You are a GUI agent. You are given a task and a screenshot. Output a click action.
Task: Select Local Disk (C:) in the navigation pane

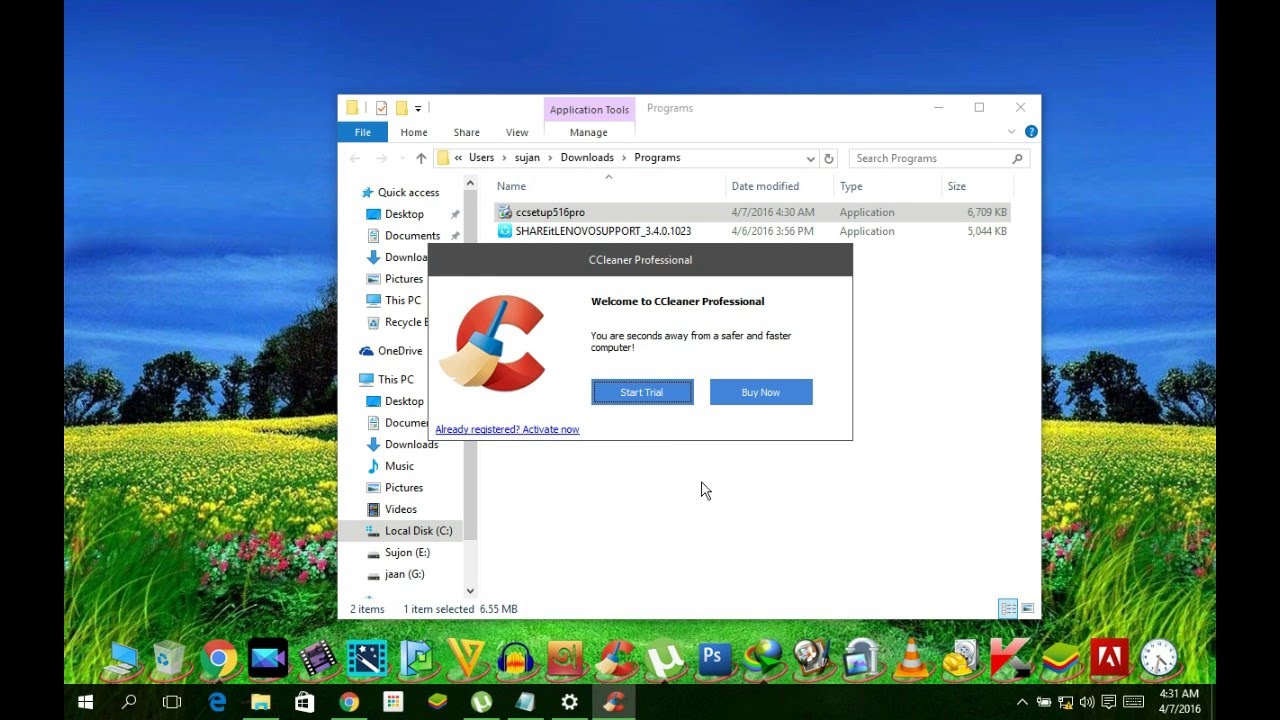coord(402,531)
